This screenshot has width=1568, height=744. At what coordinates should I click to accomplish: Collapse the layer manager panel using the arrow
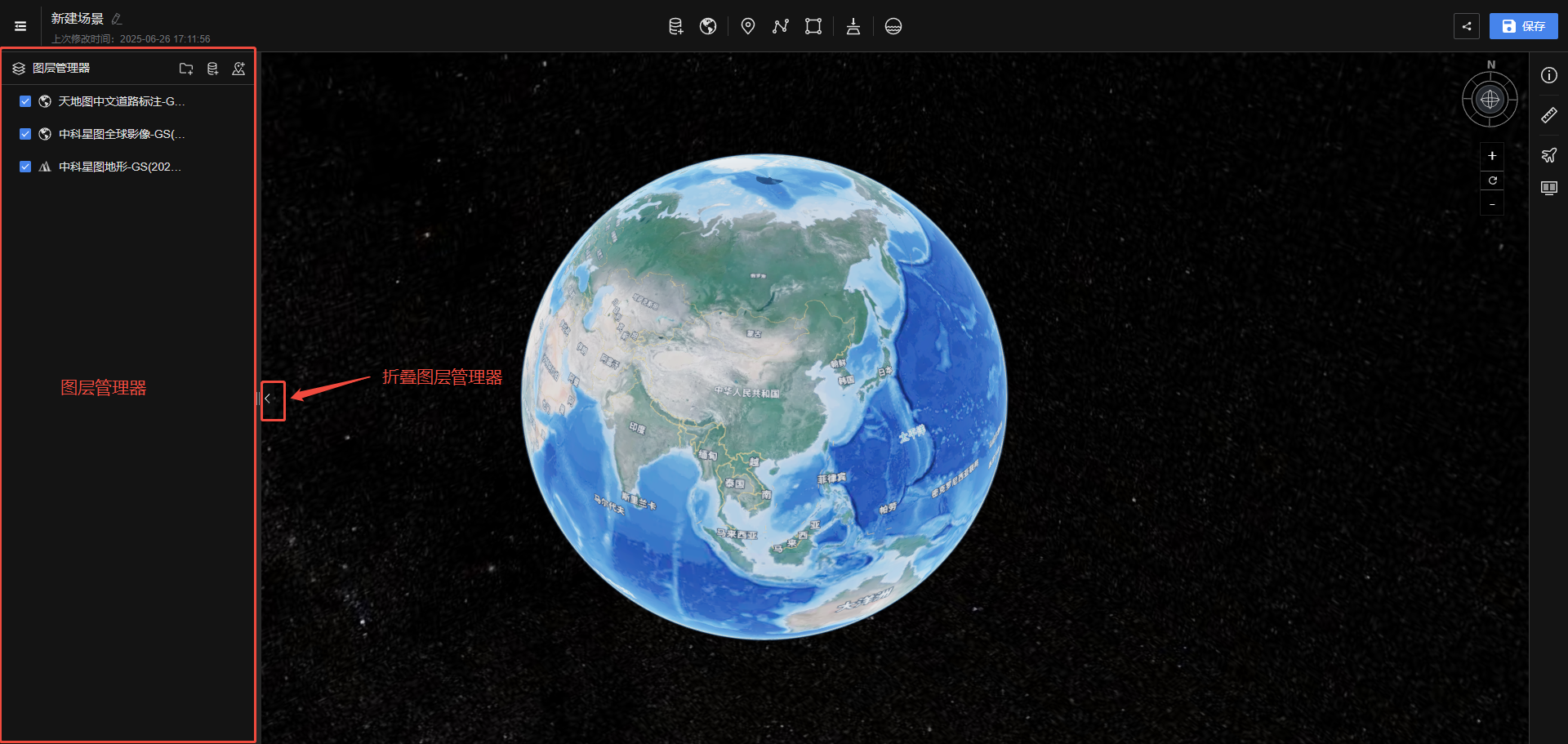click(x=268, y=399)
